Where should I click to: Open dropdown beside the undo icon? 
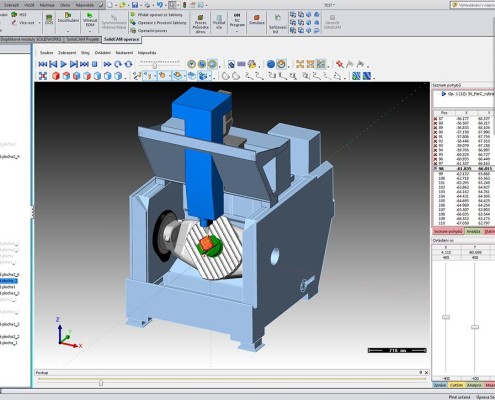[166, 5]
